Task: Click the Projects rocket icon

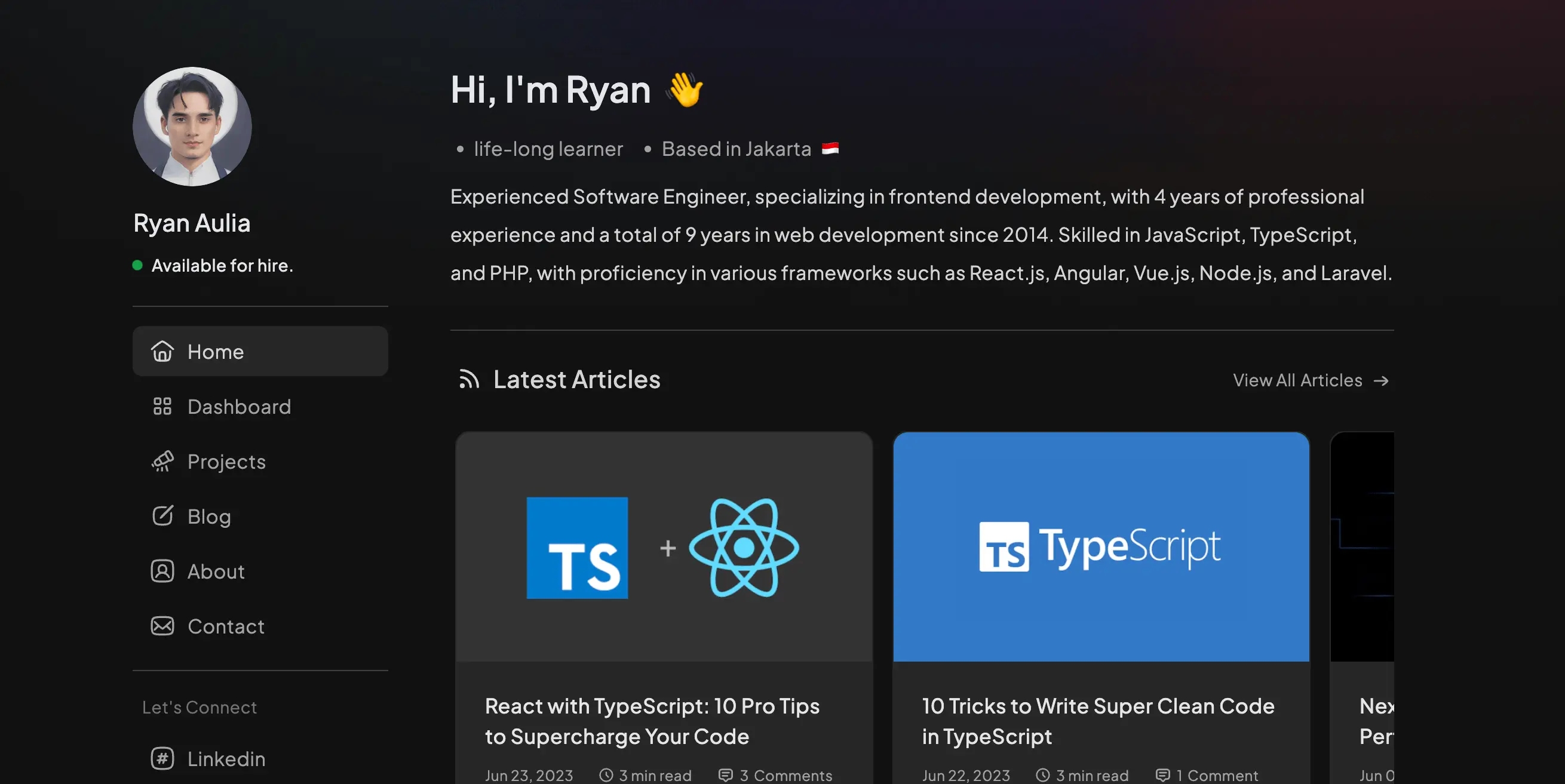Action: [162, 462]
